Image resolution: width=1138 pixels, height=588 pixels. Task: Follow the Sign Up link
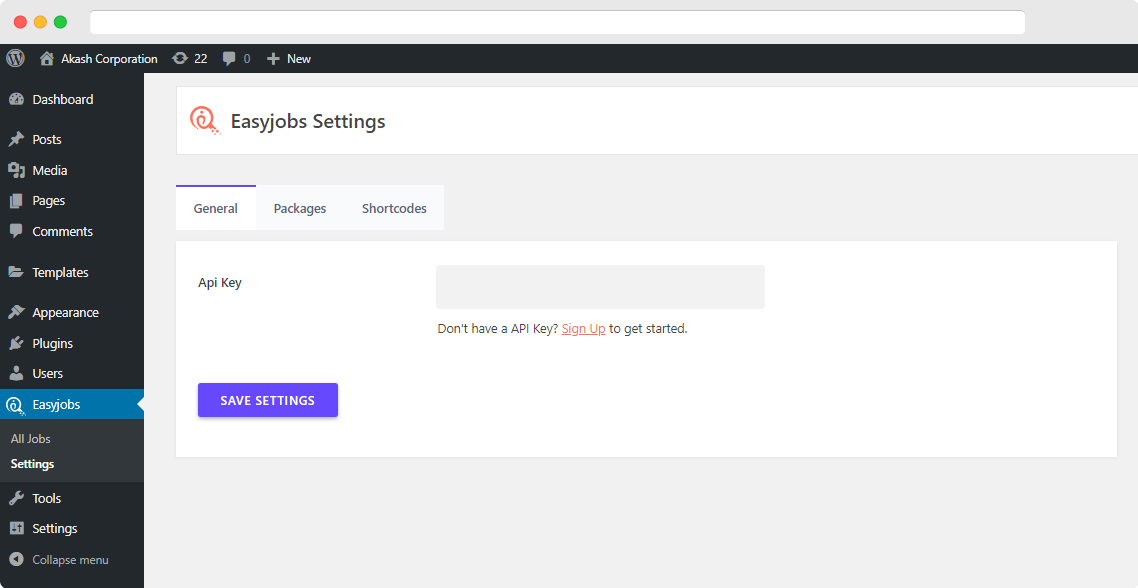tap(584, 329)
